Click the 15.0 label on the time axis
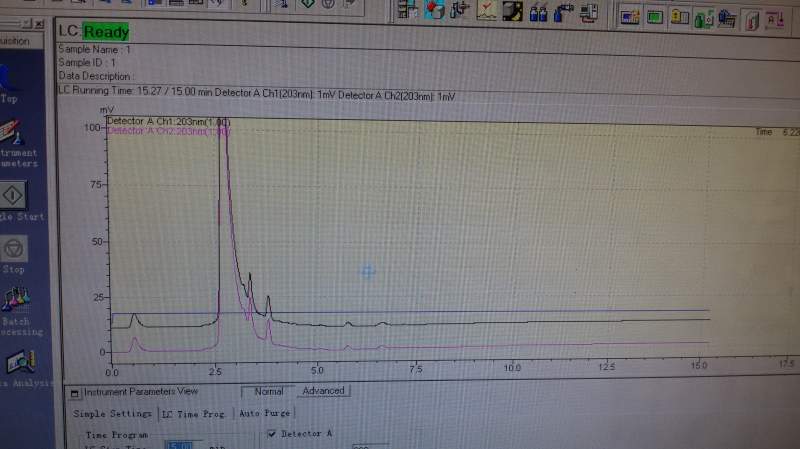This screenshot has height=449, width=800. tap(699, 366)
